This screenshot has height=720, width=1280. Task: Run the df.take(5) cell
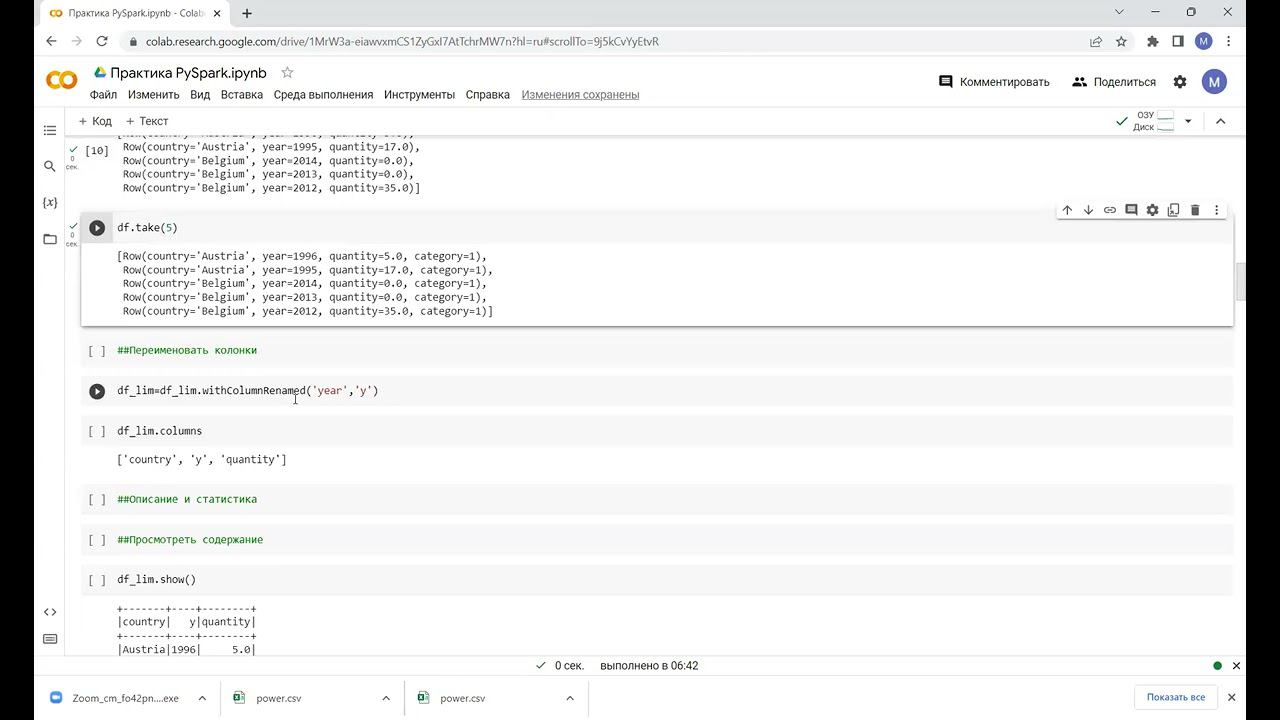click(97, 228)
